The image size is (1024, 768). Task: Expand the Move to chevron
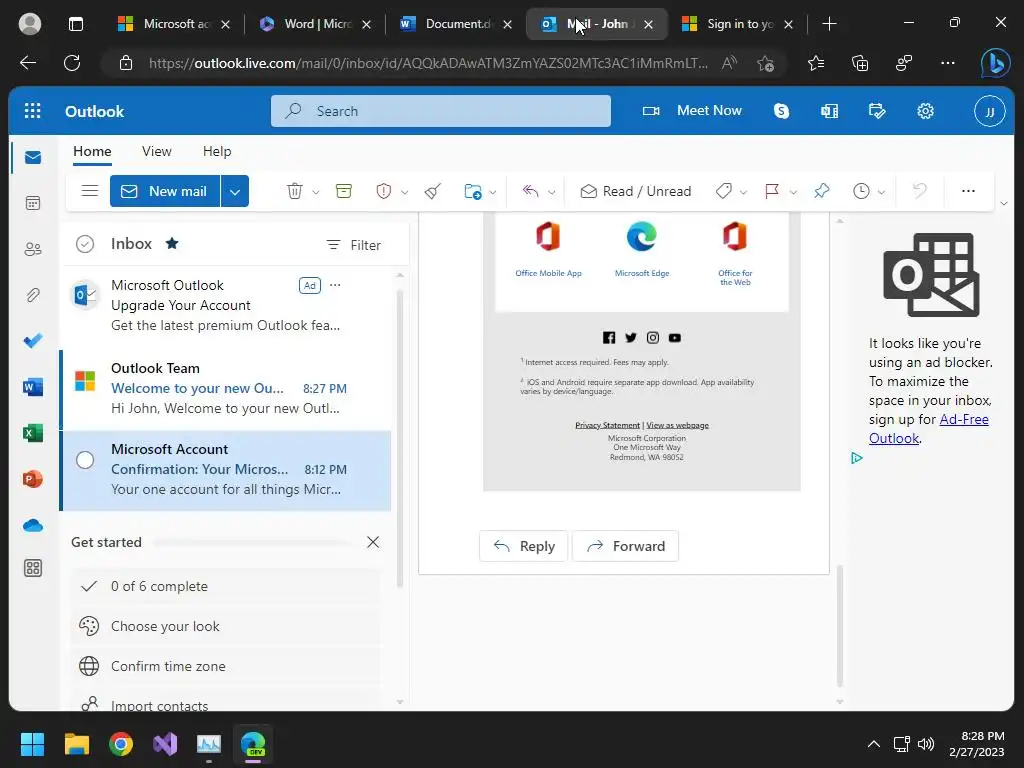coord(492,192)
